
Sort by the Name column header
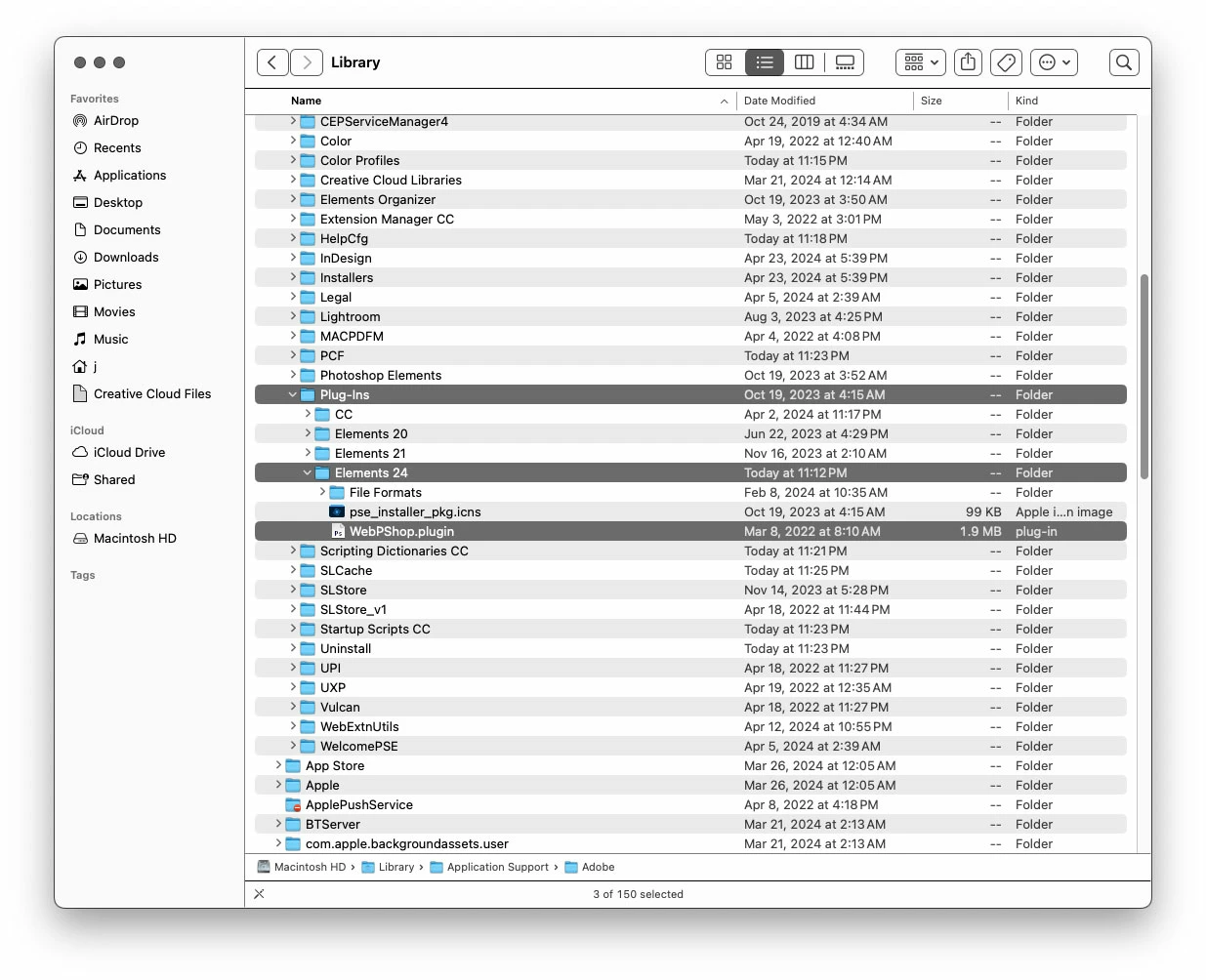[x=306, y=101]
